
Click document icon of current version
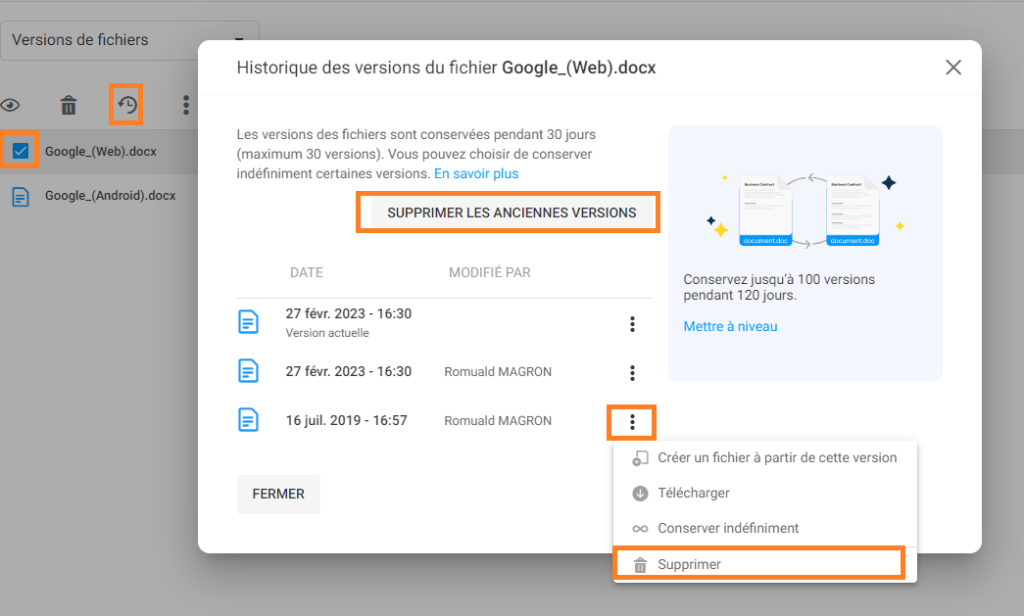pyautogui.click(x=248, y=322)
